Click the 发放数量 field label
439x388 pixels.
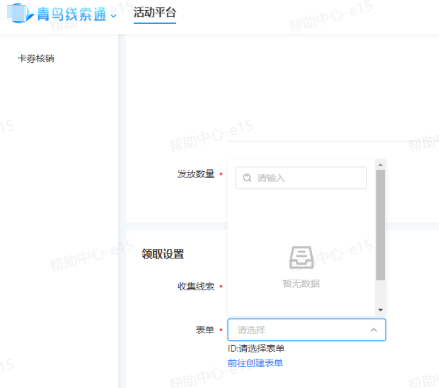tap(196, 174)
